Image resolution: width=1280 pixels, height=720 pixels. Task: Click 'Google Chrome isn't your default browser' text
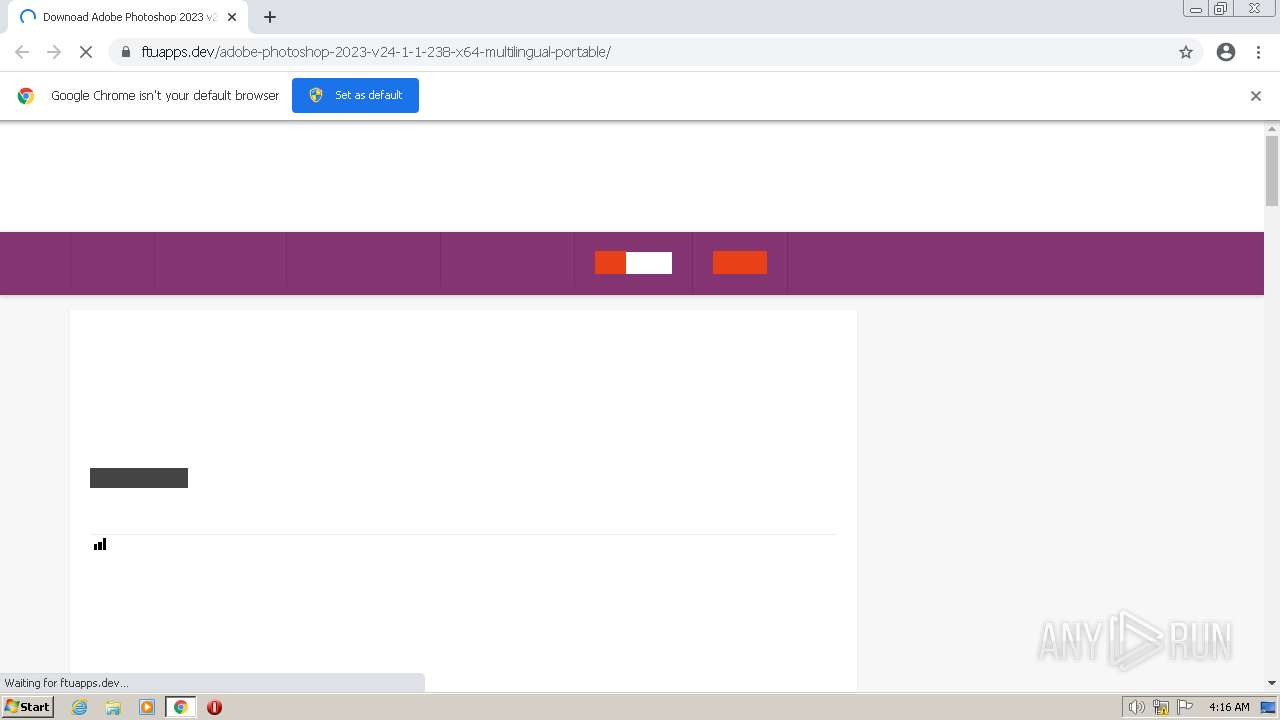[165, 96]
